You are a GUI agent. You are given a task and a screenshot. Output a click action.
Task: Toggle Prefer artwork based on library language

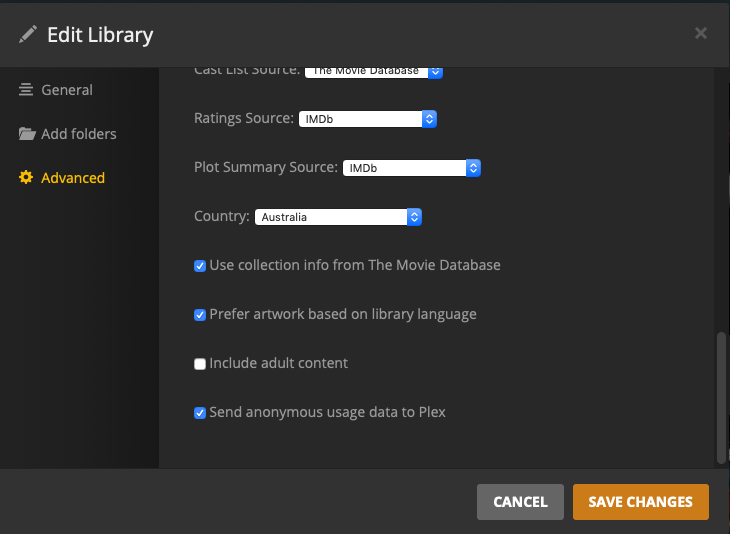coord(200,315)
